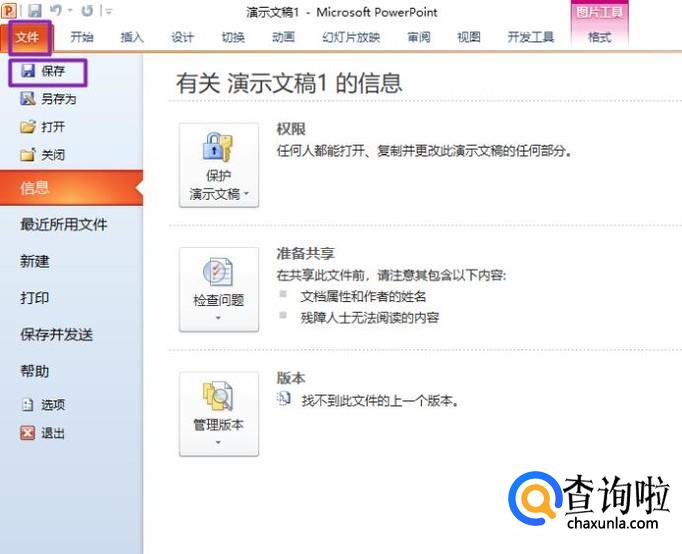Open 最近所用文件 list

click(x=64, y=224)
